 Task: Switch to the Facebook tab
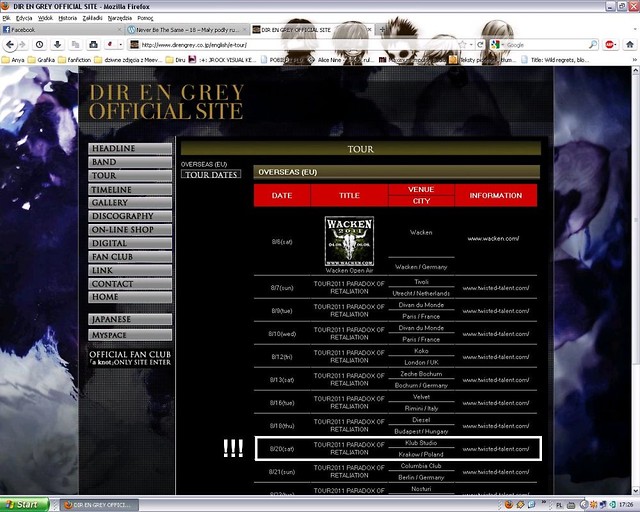click(x=61, y=29)
